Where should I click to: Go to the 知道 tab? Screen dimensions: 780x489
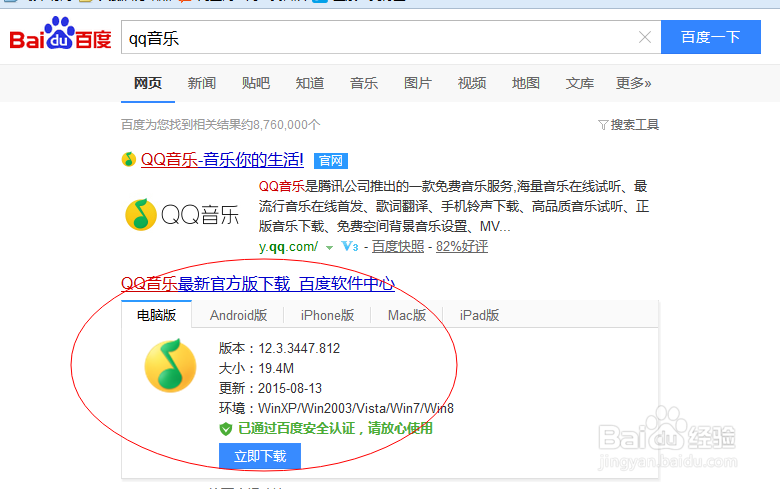click(309, 83)
